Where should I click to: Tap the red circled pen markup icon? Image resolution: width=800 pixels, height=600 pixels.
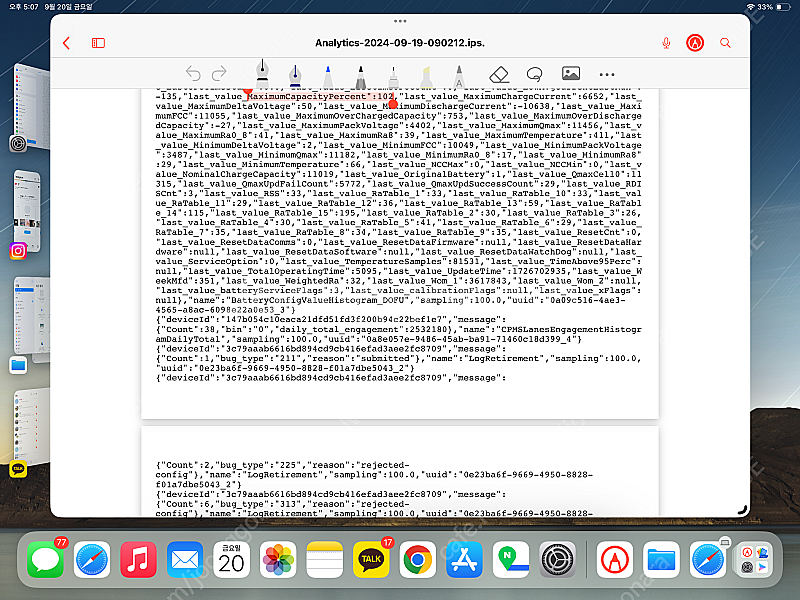(x=695, y=43)
